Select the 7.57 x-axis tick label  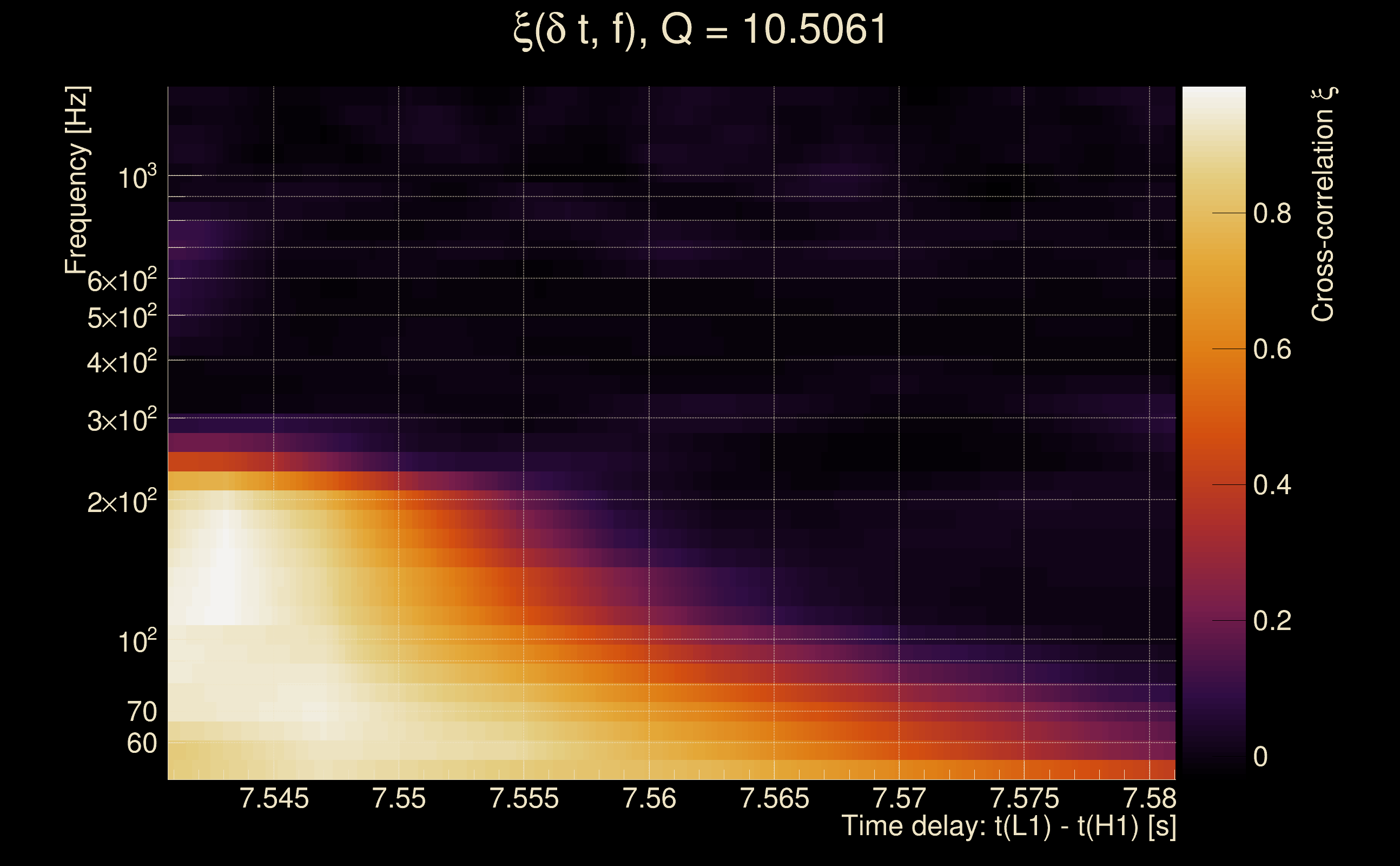coord(899,798)
